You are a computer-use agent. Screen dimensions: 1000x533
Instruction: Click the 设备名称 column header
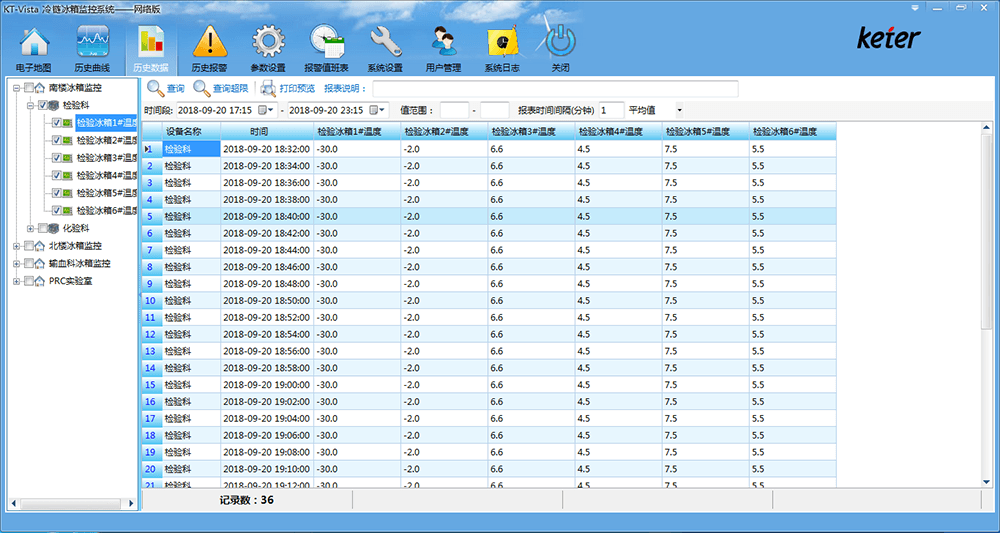point(191,131)
